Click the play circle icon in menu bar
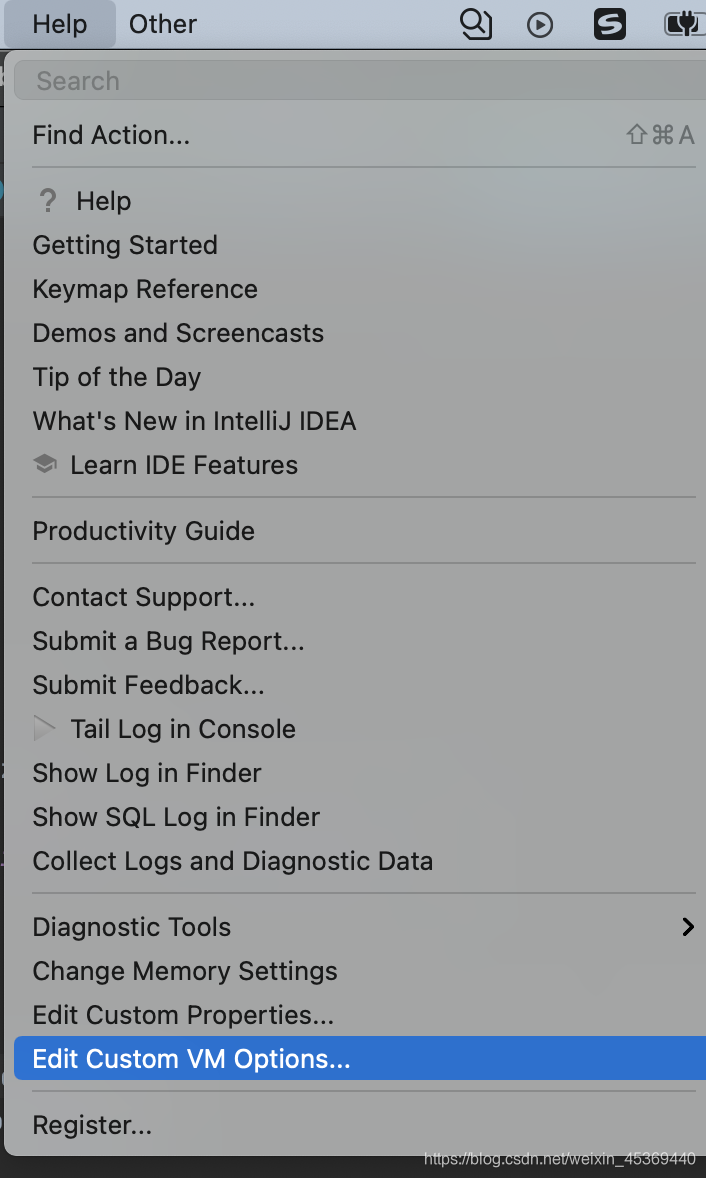 pyautogui.click(x=540, y=24)
